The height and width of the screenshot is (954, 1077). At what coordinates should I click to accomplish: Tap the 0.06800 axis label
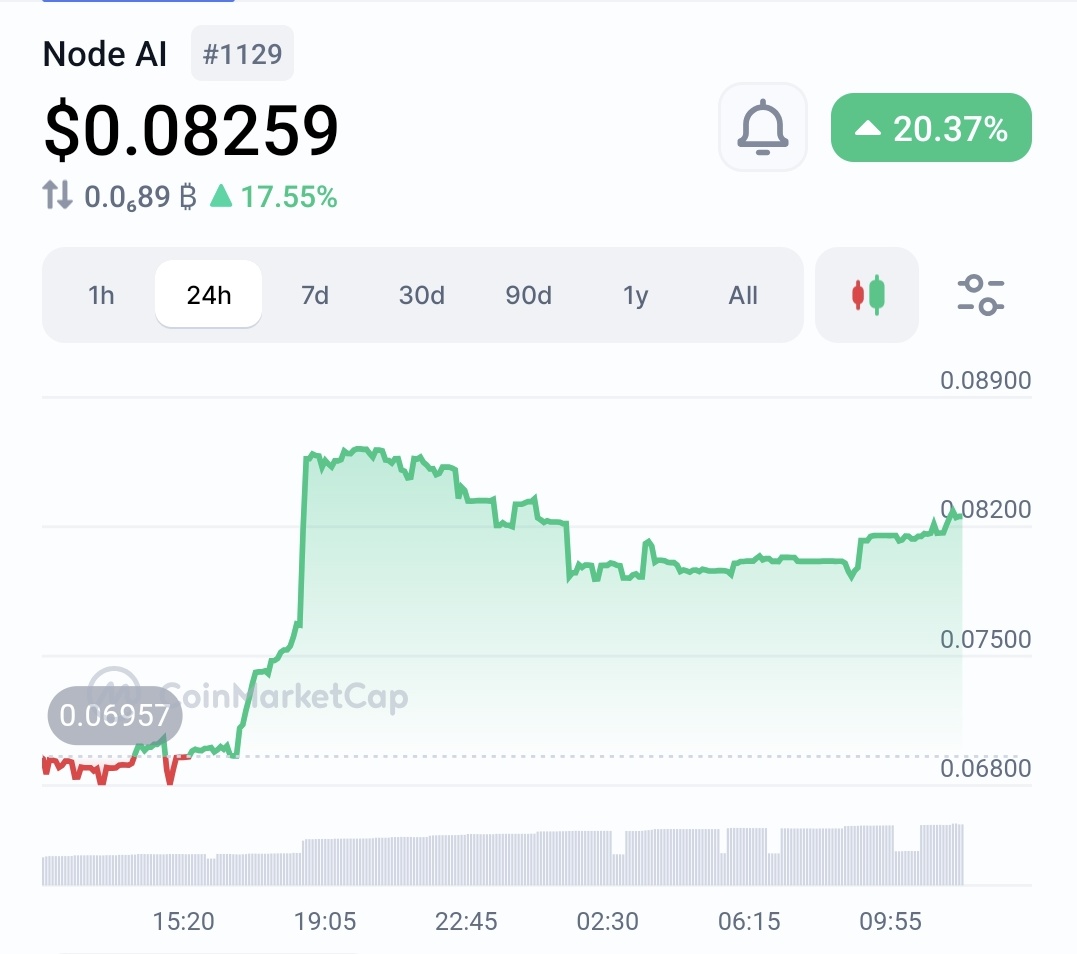coord(985,767)
